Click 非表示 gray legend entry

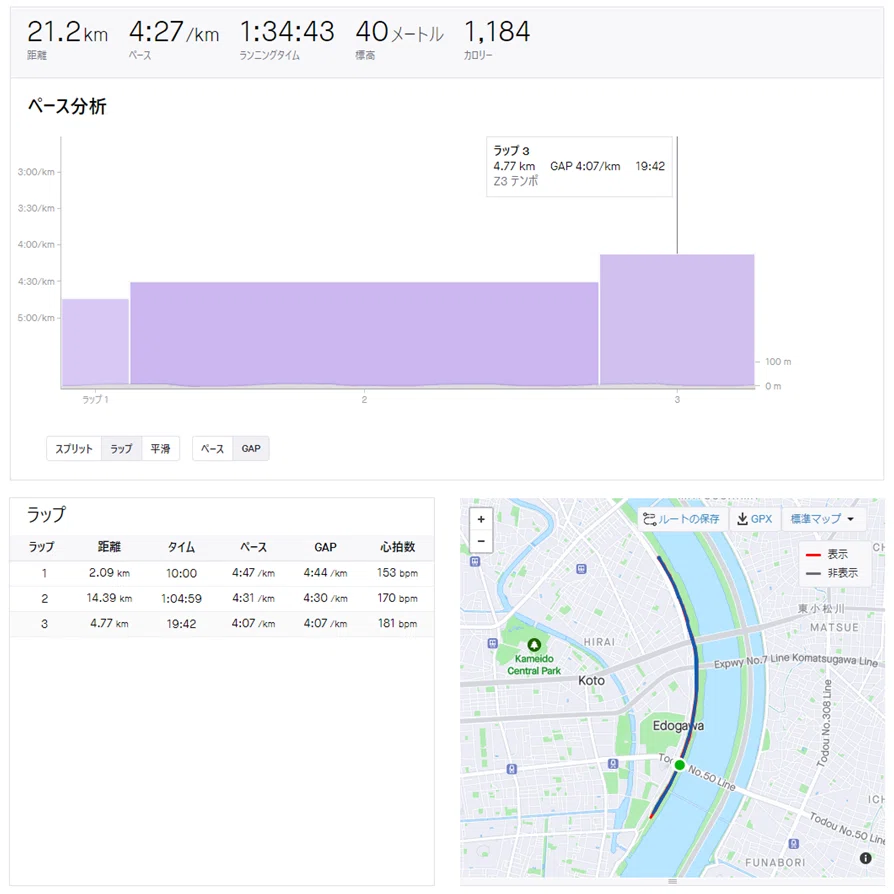pyautogui.click(x=832, y=573)
